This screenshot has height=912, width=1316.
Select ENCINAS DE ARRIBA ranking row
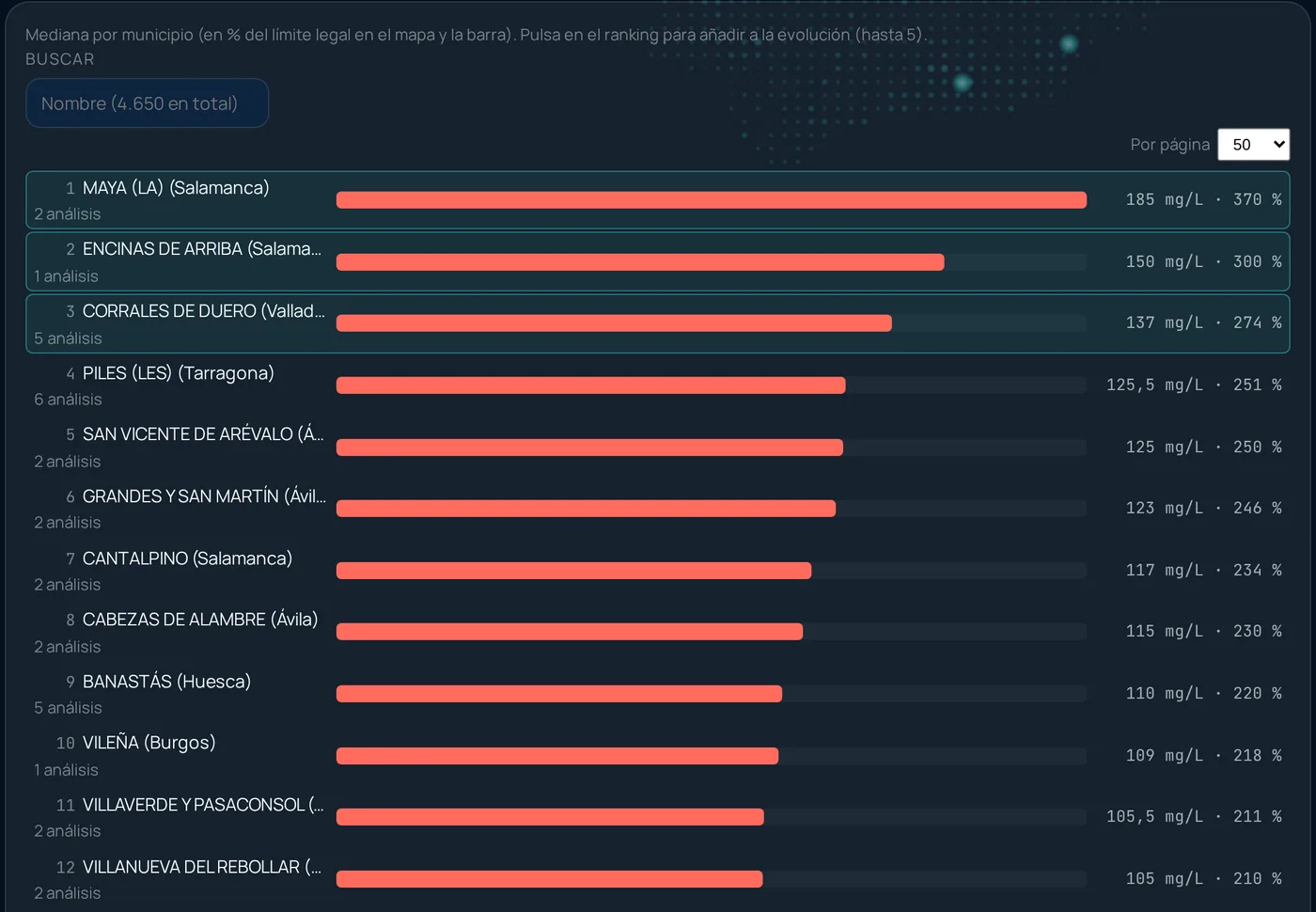coord(658,261)
